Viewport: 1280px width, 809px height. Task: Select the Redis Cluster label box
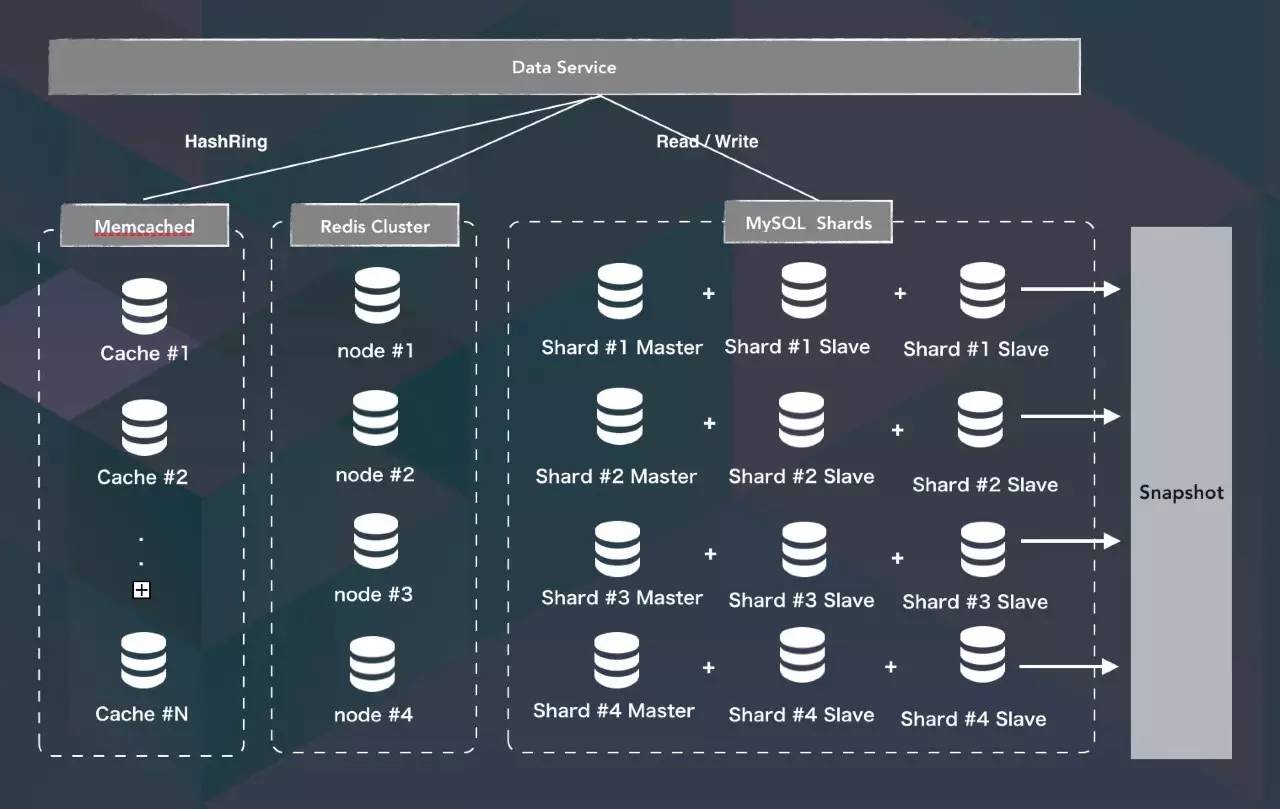(375, 226)
